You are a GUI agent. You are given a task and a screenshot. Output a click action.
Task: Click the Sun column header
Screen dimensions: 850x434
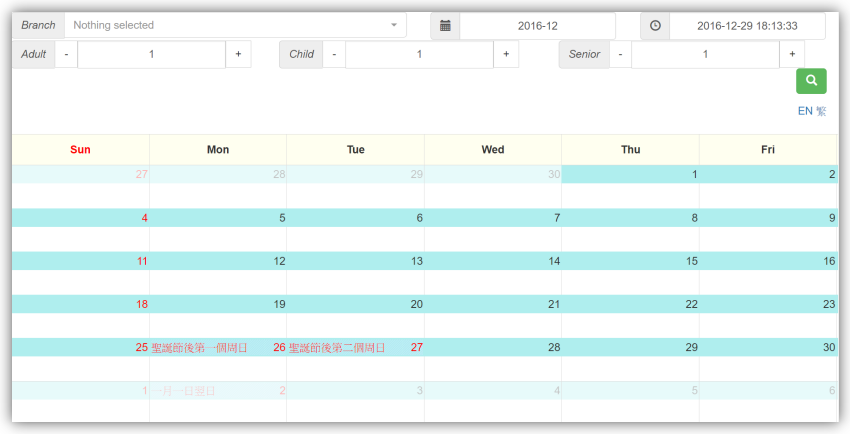(81, 150)
